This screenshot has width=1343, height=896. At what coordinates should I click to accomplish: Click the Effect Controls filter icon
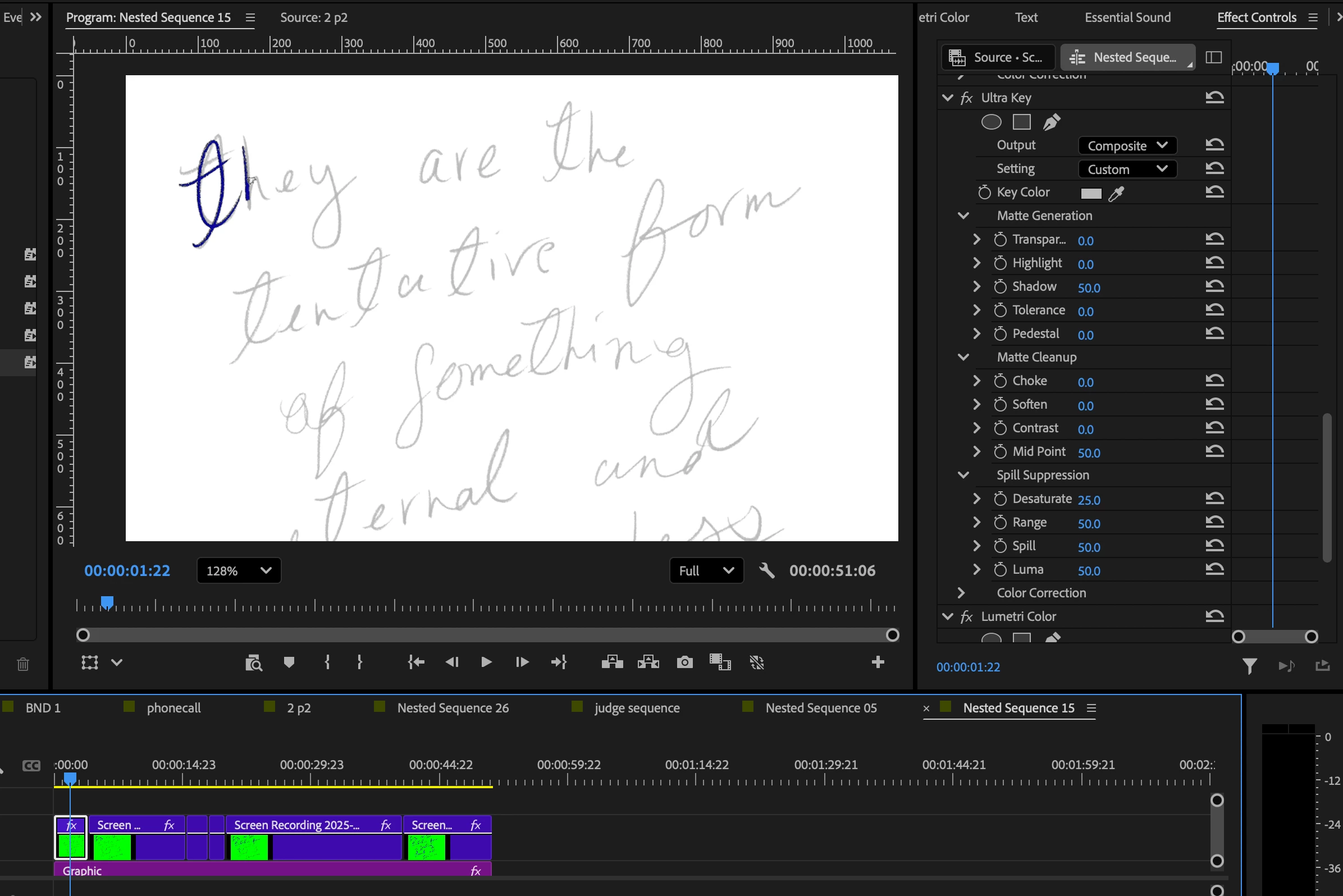click(x=1249, y=666)
